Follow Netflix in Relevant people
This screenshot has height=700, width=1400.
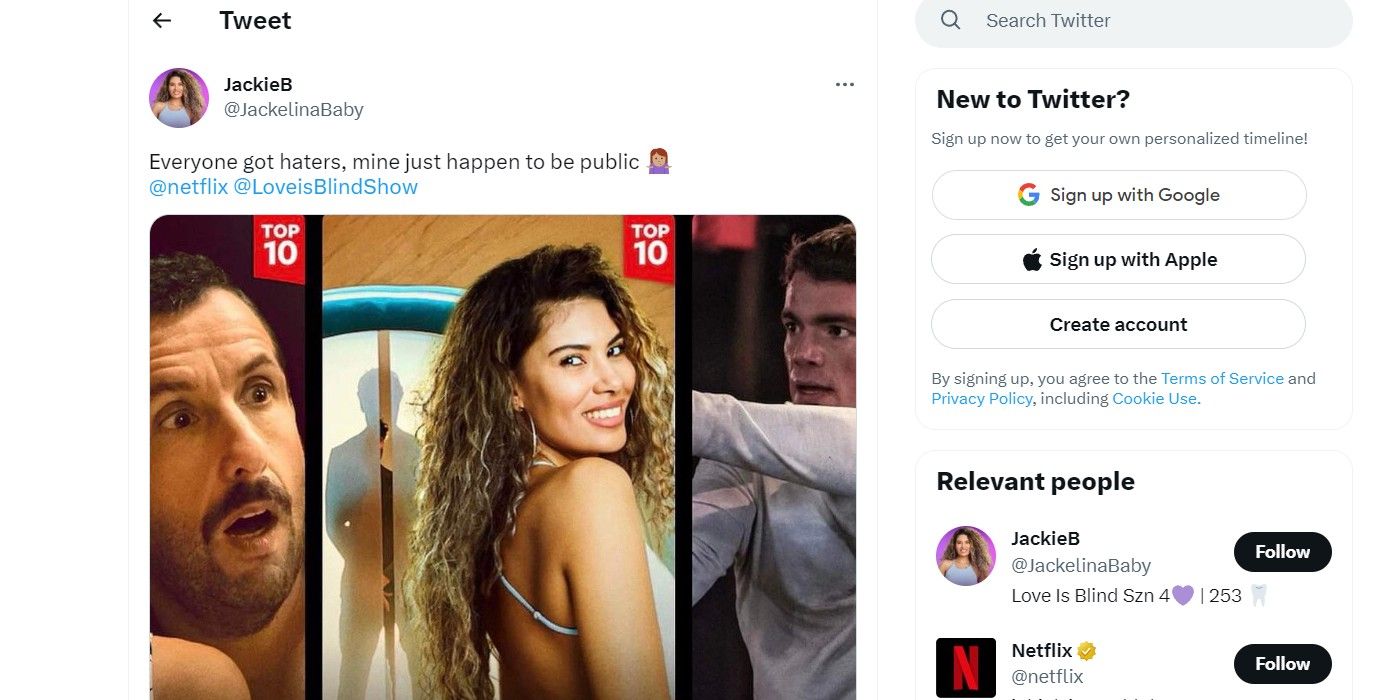1282,664
